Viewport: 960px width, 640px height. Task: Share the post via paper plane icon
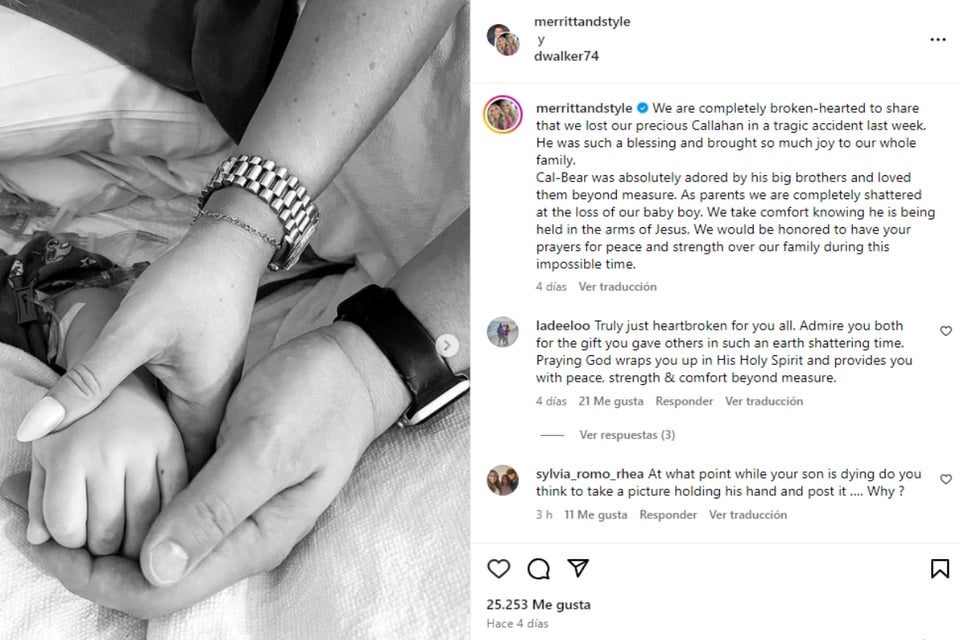tap(578, 568)
